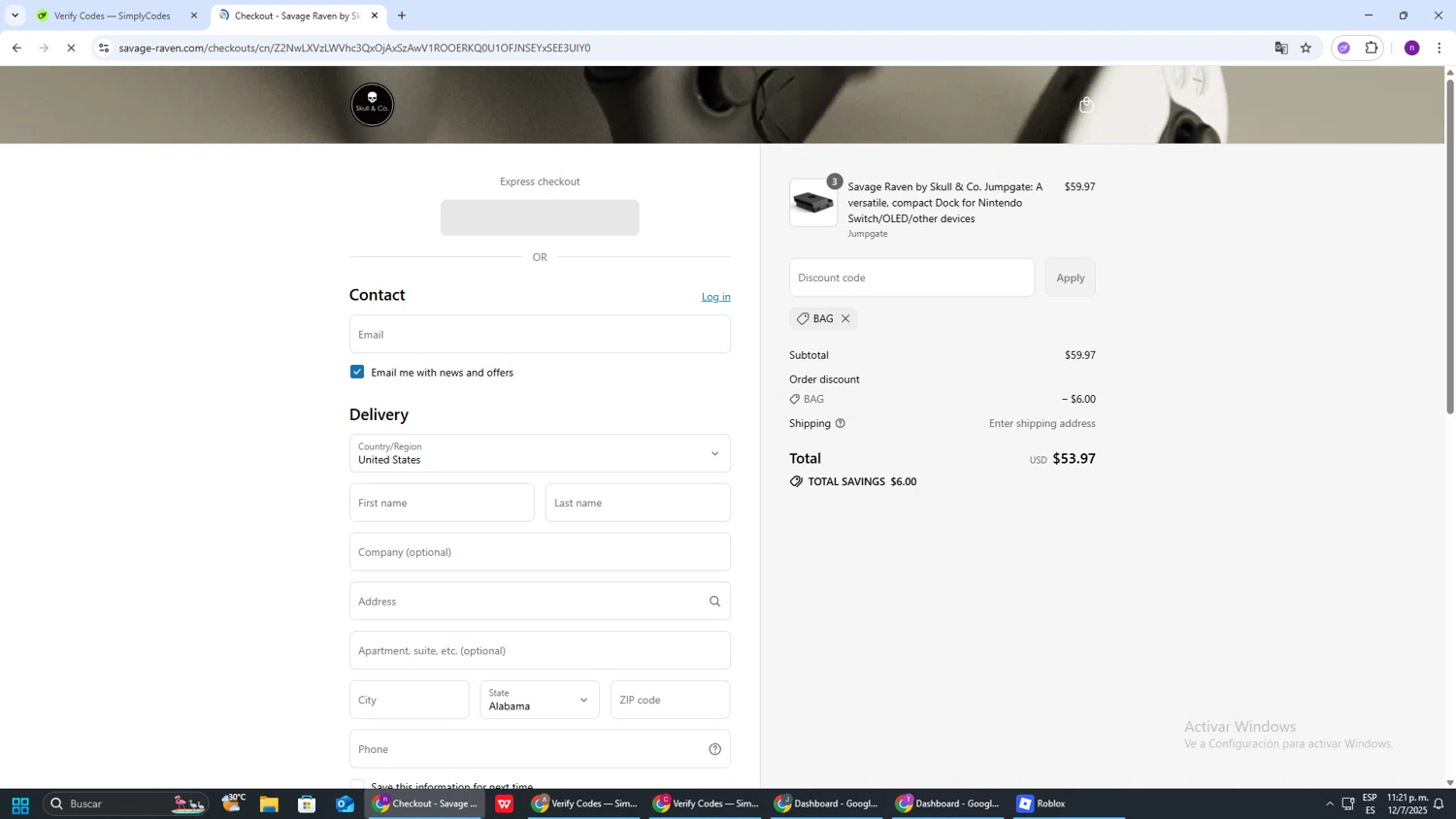The height and width of the screenshot is (819, 1456).
Task: Close the Checkout tab
Action: pyautogui.click(x=375, y=16)
